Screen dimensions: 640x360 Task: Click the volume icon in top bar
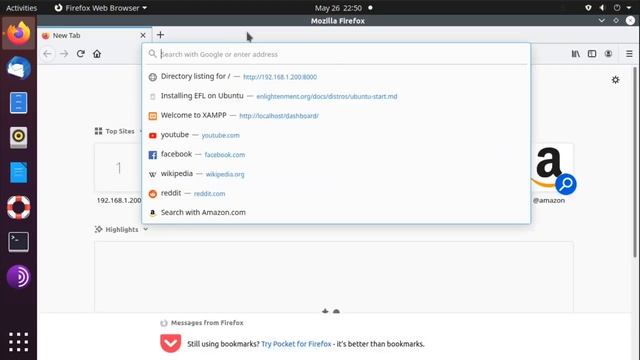pyautogui.click(x=602, y=8)
